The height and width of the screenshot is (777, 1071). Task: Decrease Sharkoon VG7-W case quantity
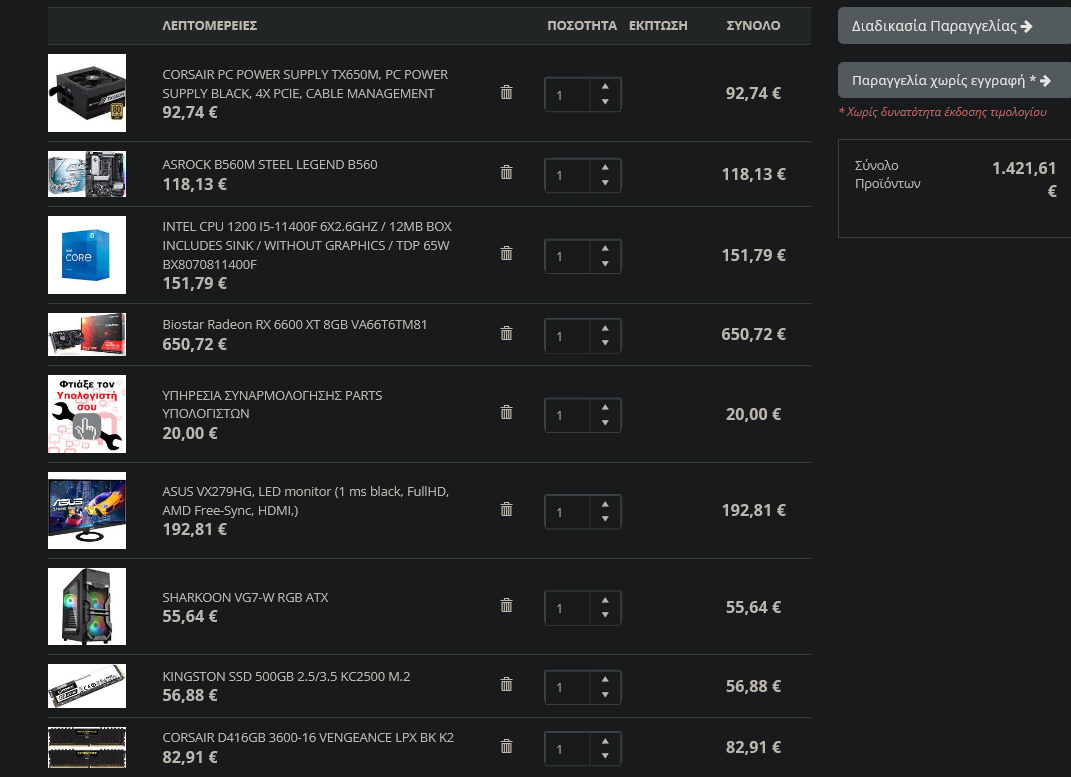(605, 615)
